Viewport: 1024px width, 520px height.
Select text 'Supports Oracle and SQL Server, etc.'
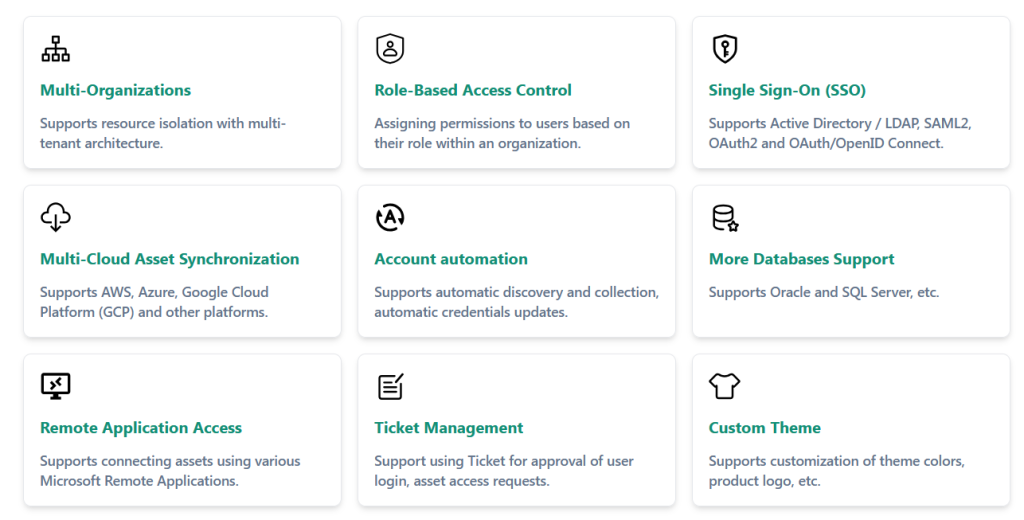pos(824,292)
